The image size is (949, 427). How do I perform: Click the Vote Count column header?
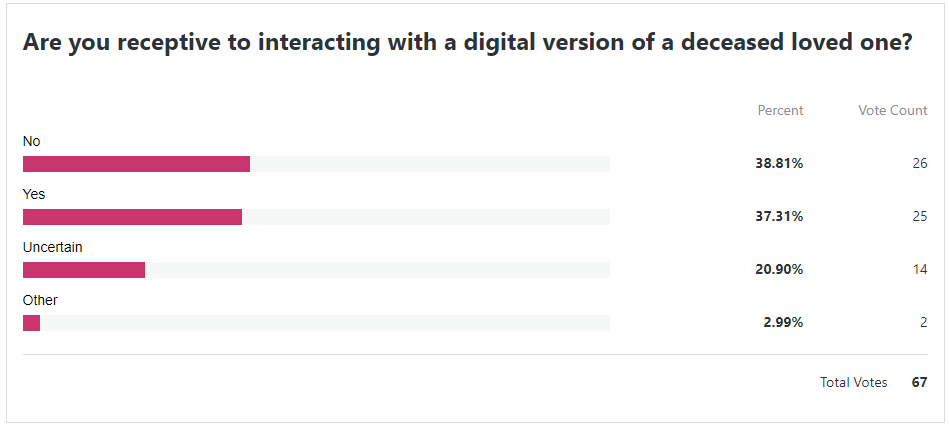892,110
